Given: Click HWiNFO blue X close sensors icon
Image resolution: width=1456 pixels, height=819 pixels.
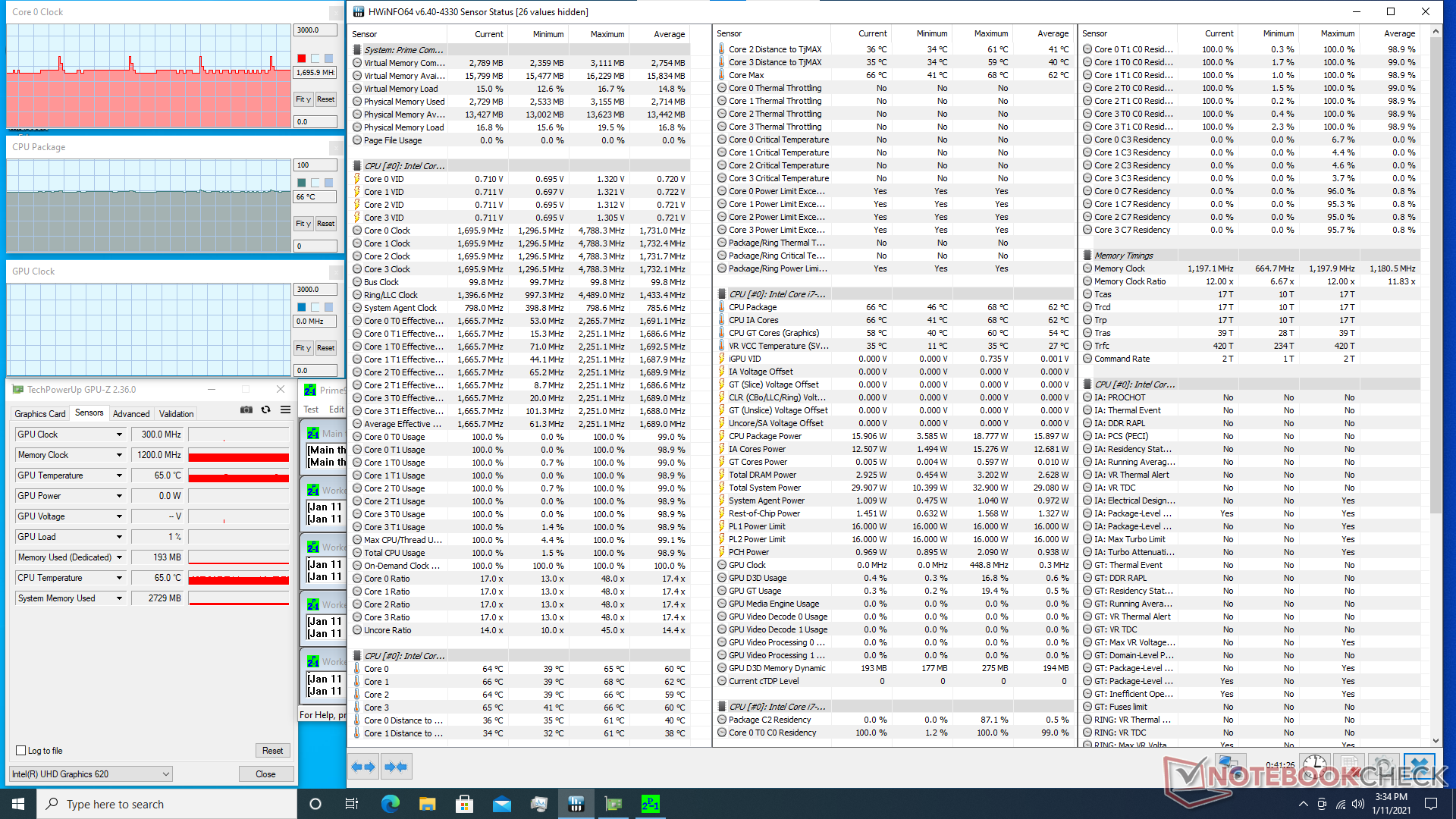Looking at the screenshot, I should [1418, 765].
